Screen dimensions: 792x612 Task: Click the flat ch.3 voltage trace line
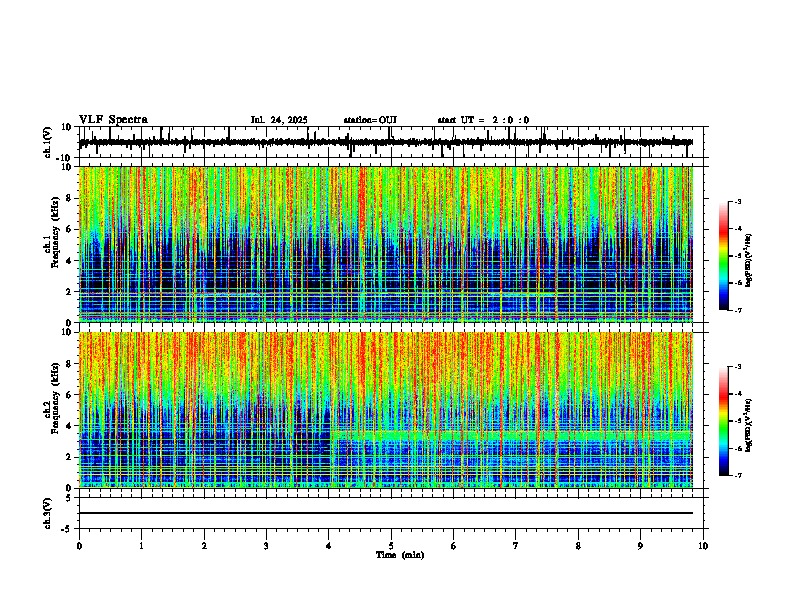pos(386,513)
